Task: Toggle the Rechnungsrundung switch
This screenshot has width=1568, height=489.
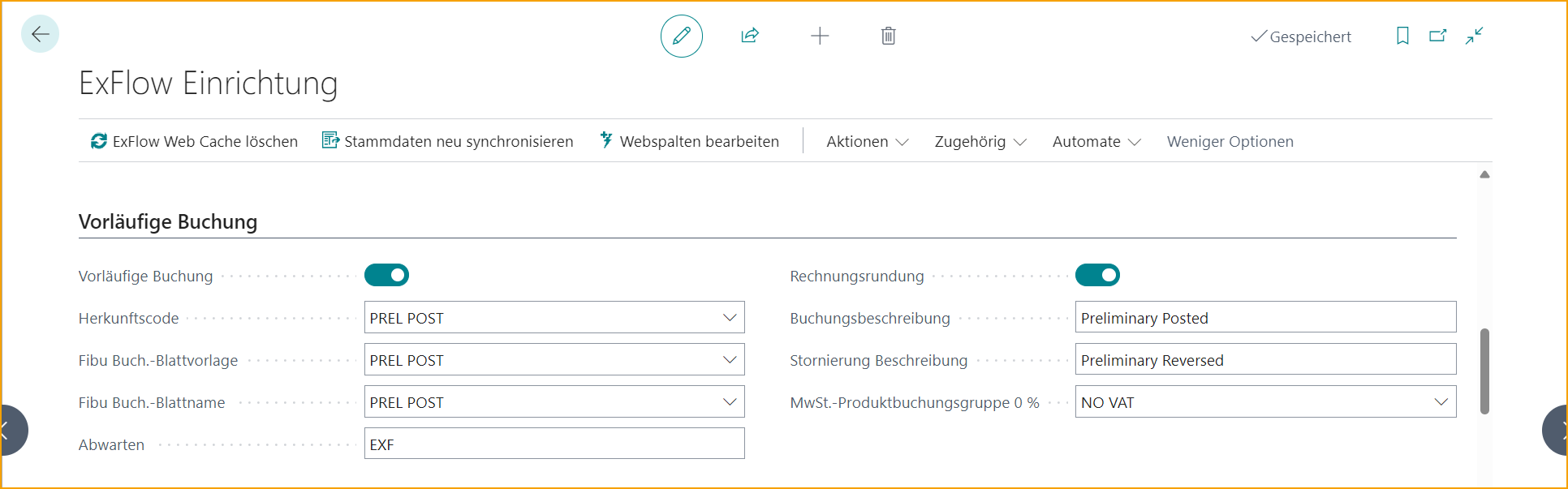Action: click(1097, 276)
